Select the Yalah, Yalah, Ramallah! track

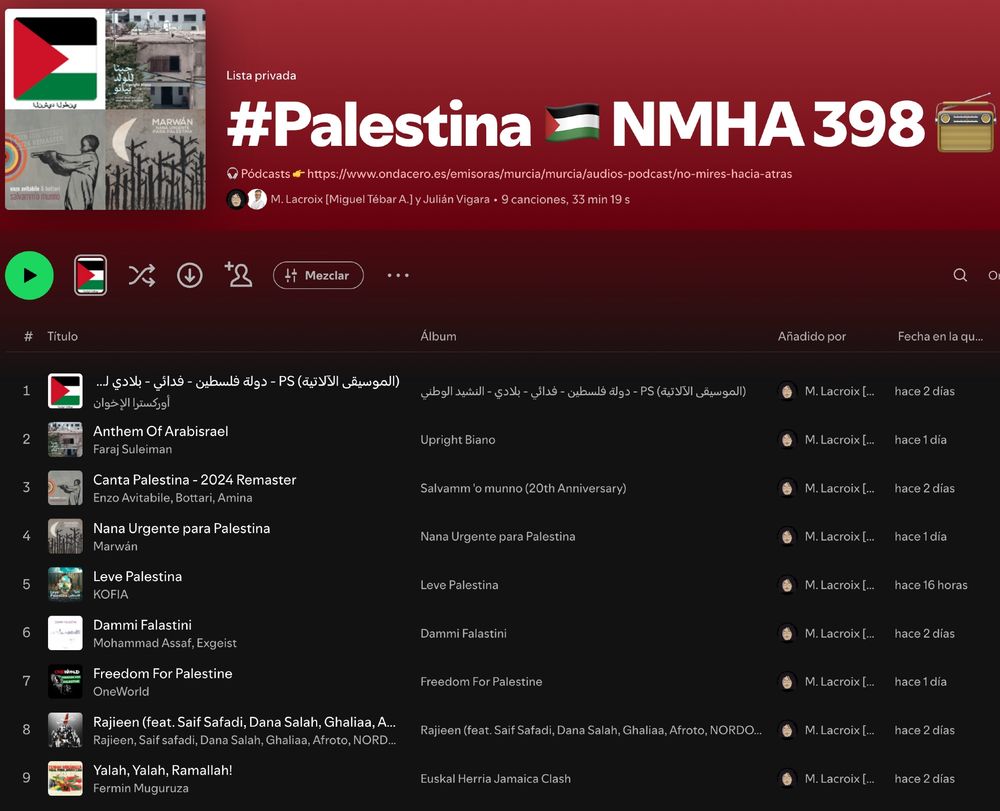(163, 771)
